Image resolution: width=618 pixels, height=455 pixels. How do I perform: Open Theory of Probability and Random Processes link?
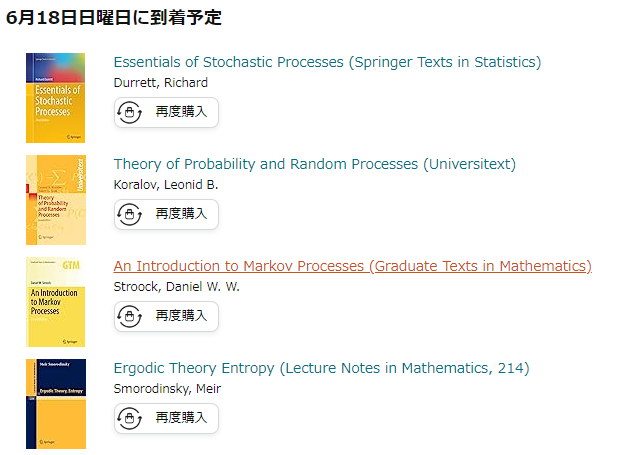[x=314, y=164]
